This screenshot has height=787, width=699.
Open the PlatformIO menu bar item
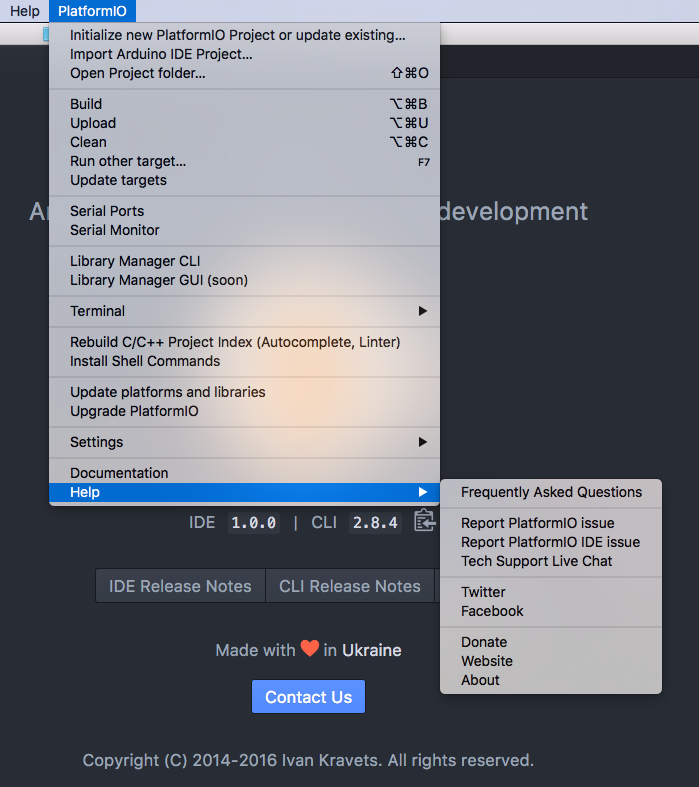click(92, 11)
